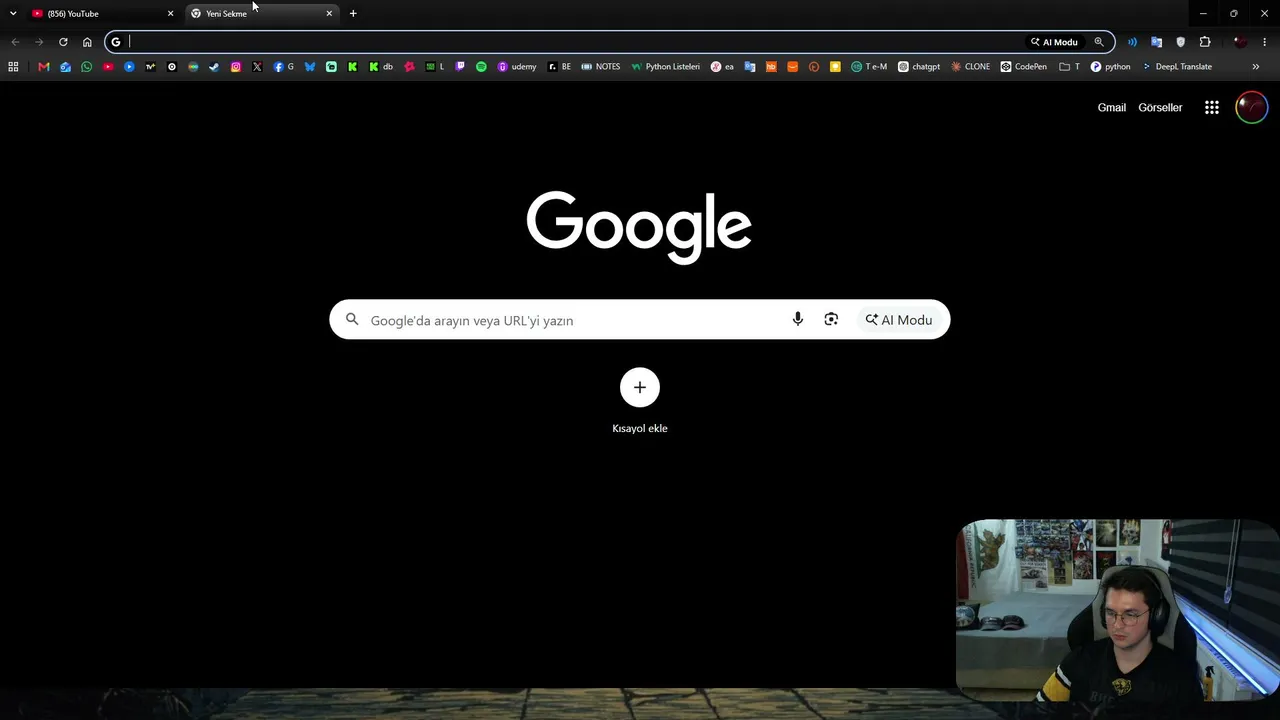Reload the current page
Viewport: 1280px width, 720px height.
[63, 42]
